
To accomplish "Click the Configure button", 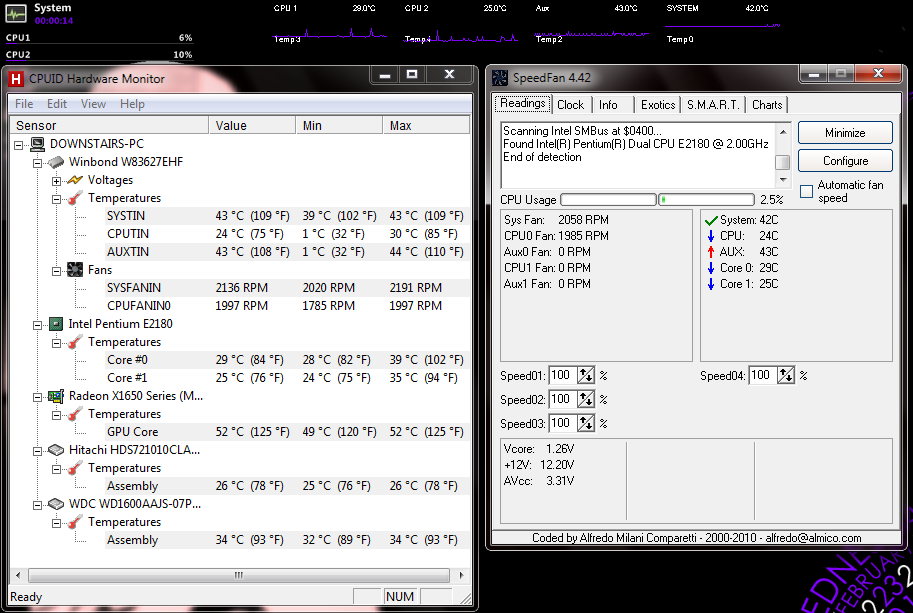I will pos(845,161).
